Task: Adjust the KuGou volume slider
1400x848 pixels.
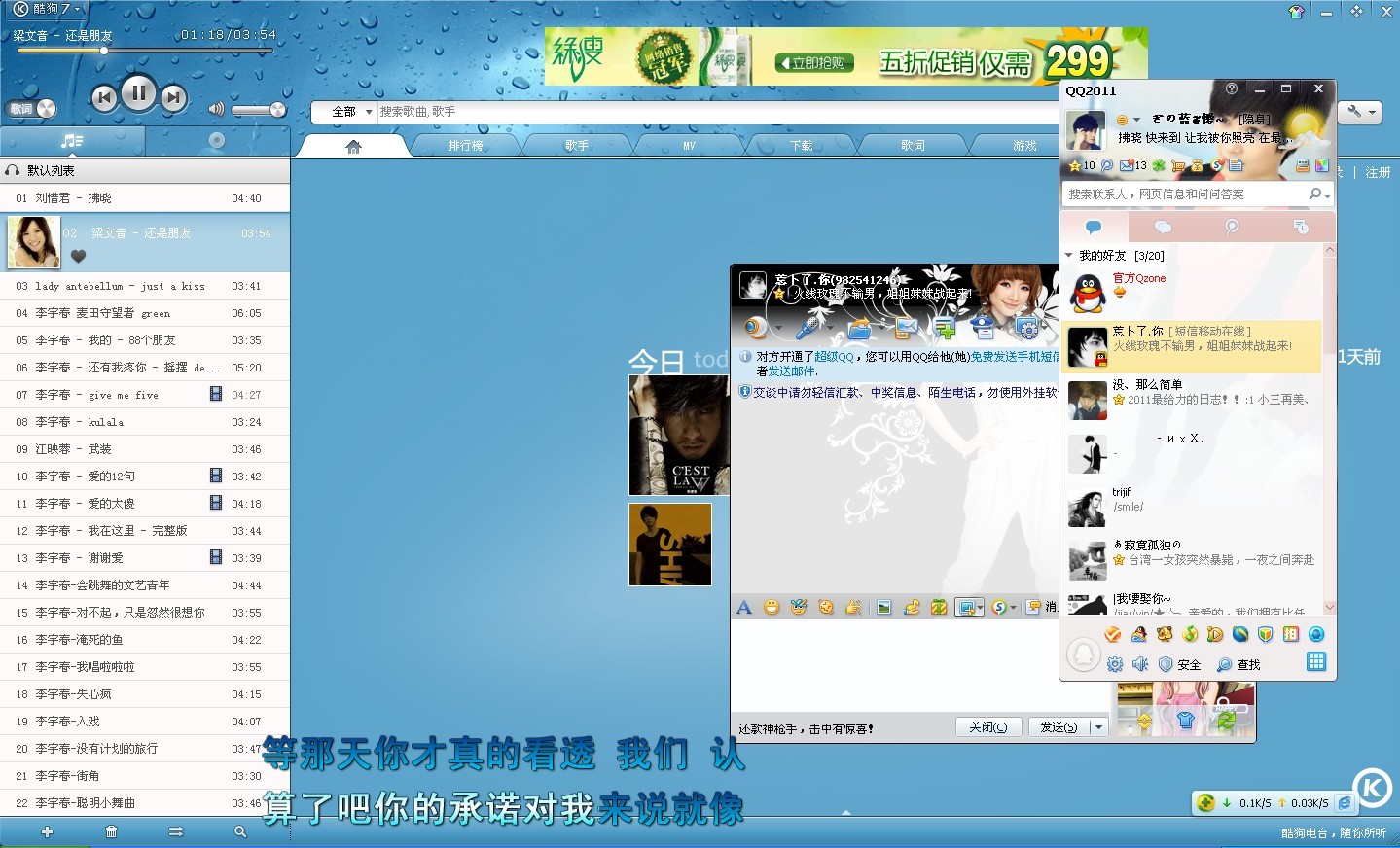Action: (x=257, y=110)
